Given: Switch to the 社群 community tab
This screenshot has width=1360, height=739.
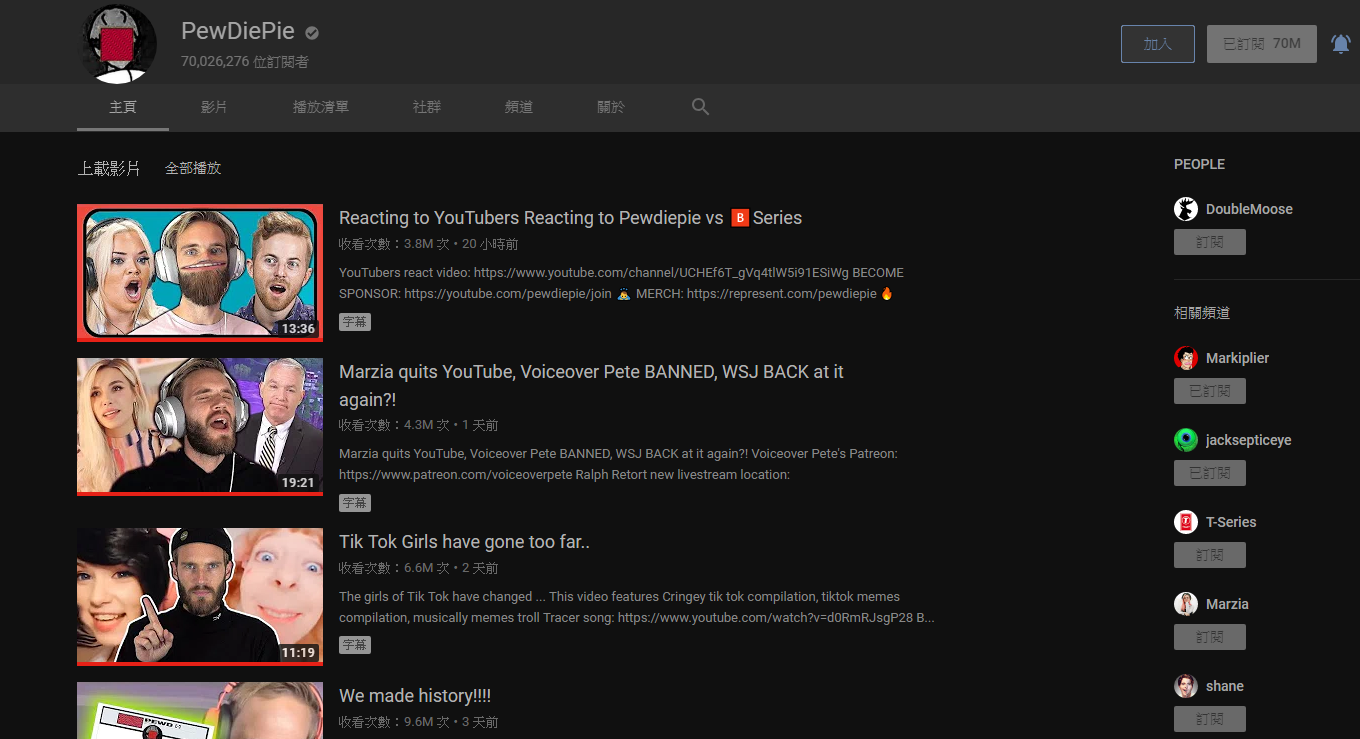Looking at the screenshot, I should tap(427, 107).
